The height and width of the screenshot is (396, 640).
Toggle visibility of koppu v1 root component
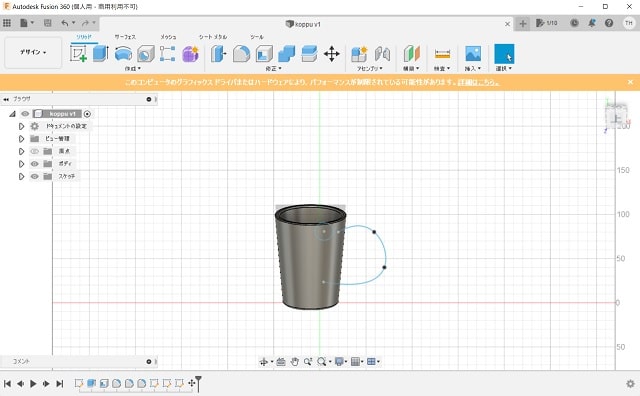(x=25, y=113)
